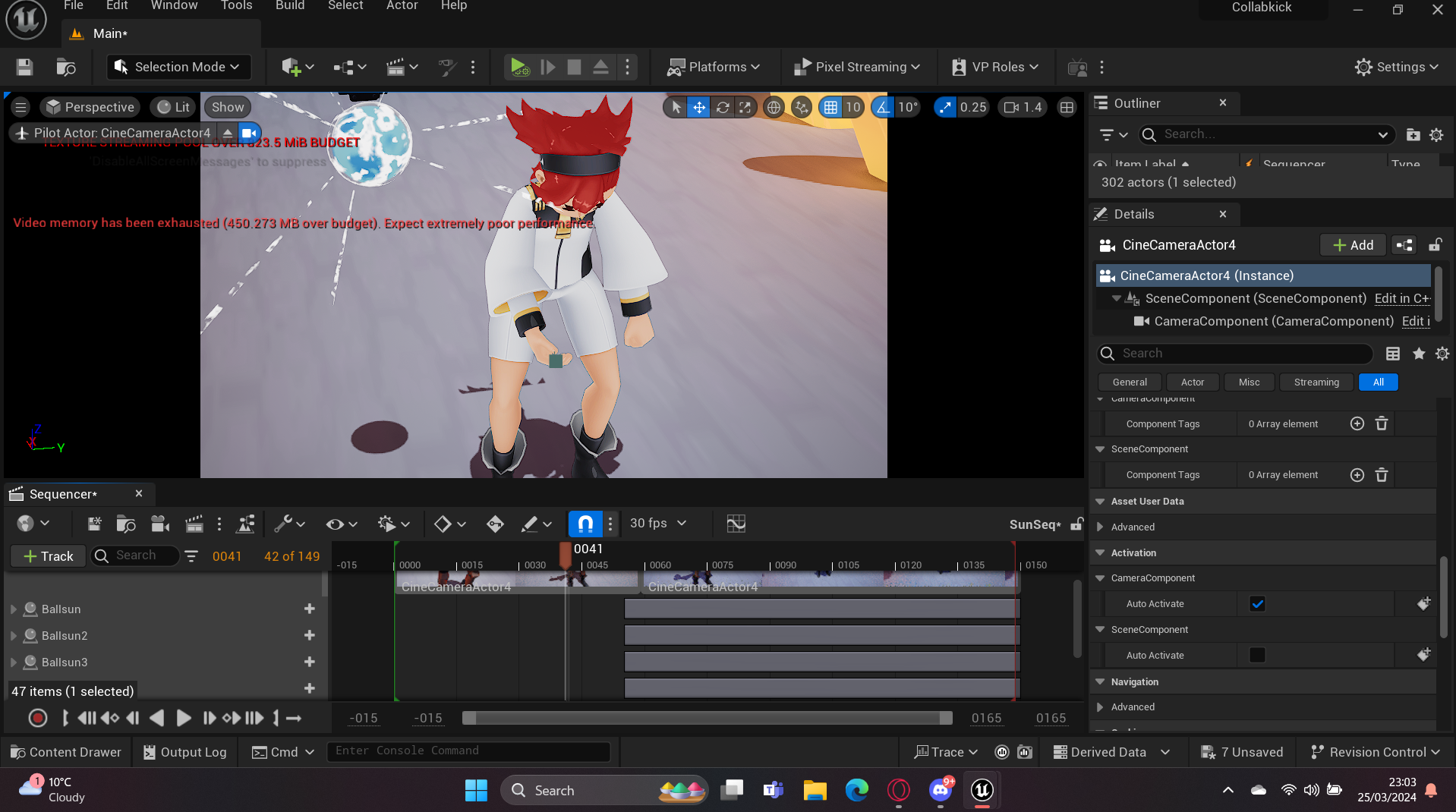Open the Settings dropdown
1456x812 pixels.
tap(1396, 67)
